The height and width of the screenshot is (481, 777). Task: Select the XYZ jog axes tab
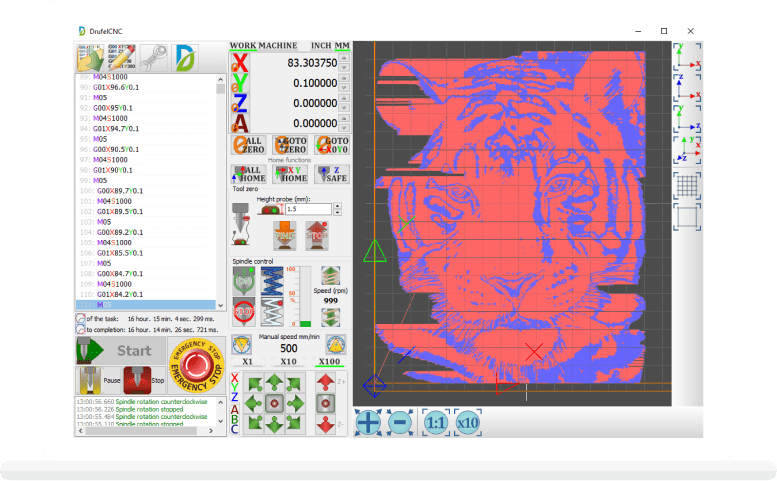[x=235, y=387]
